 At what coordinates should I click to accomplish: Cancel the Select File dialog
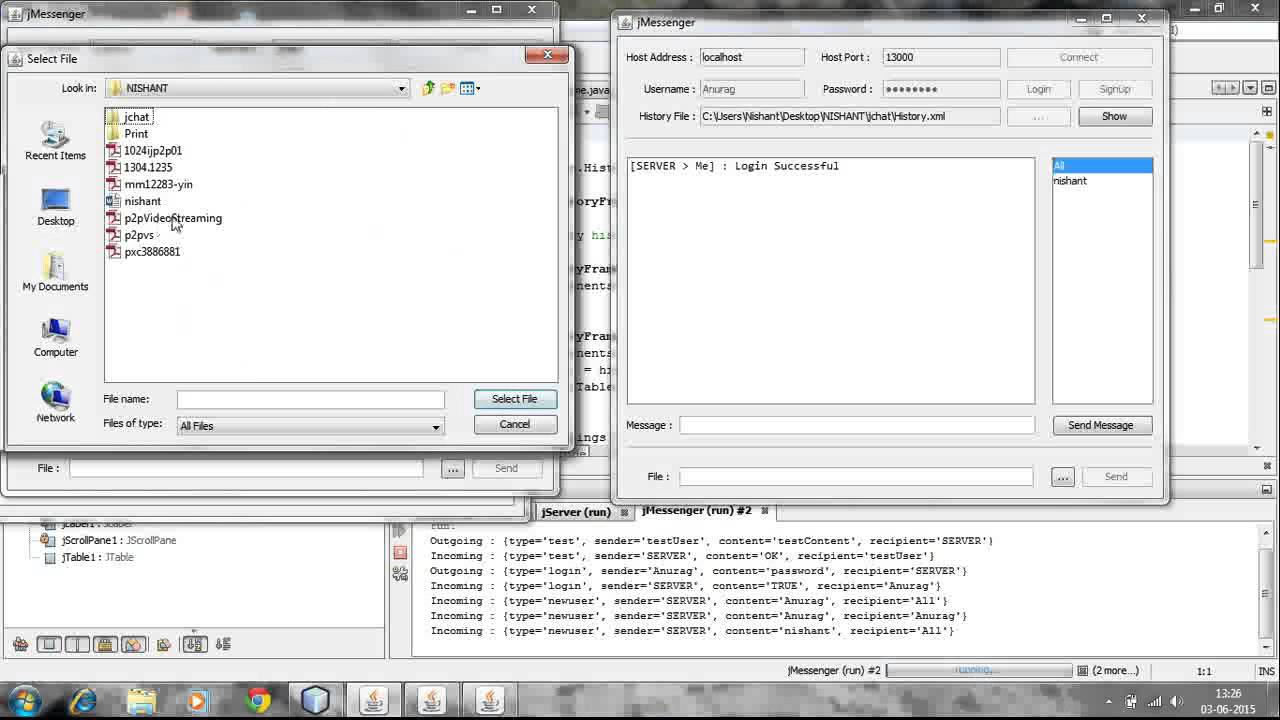515,424
